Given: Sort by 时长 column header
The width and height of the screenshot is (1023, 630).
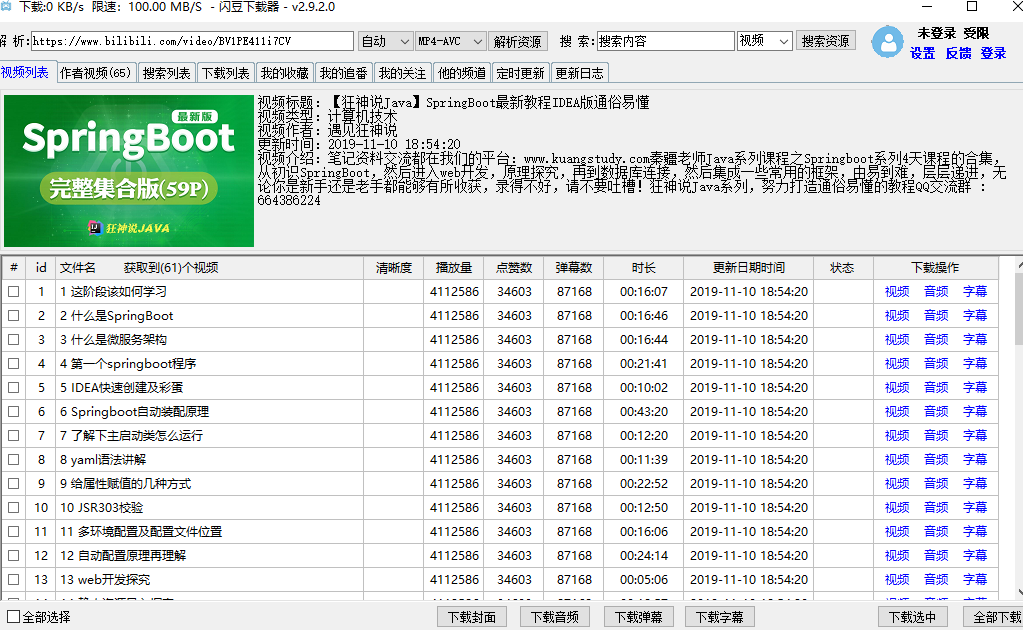Looking at the screenshot, I should tap(643, 267).
